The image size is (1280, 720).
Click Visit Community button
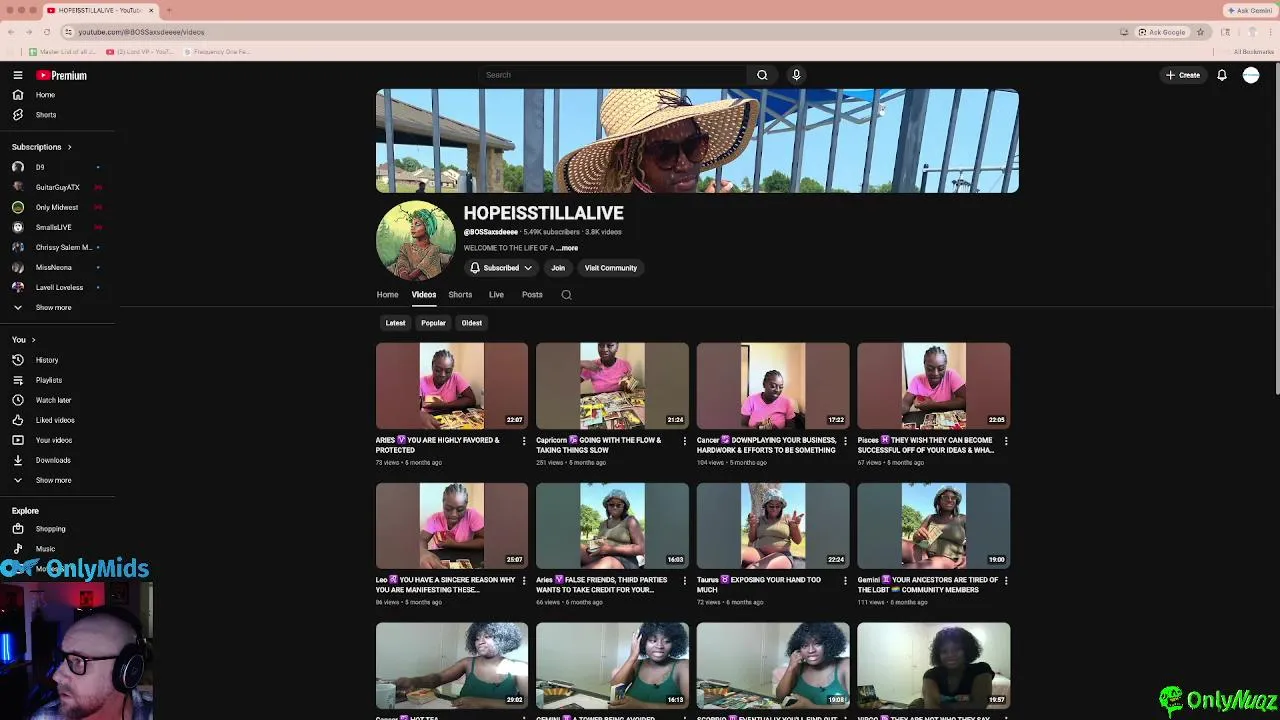[x=610, y=268]
